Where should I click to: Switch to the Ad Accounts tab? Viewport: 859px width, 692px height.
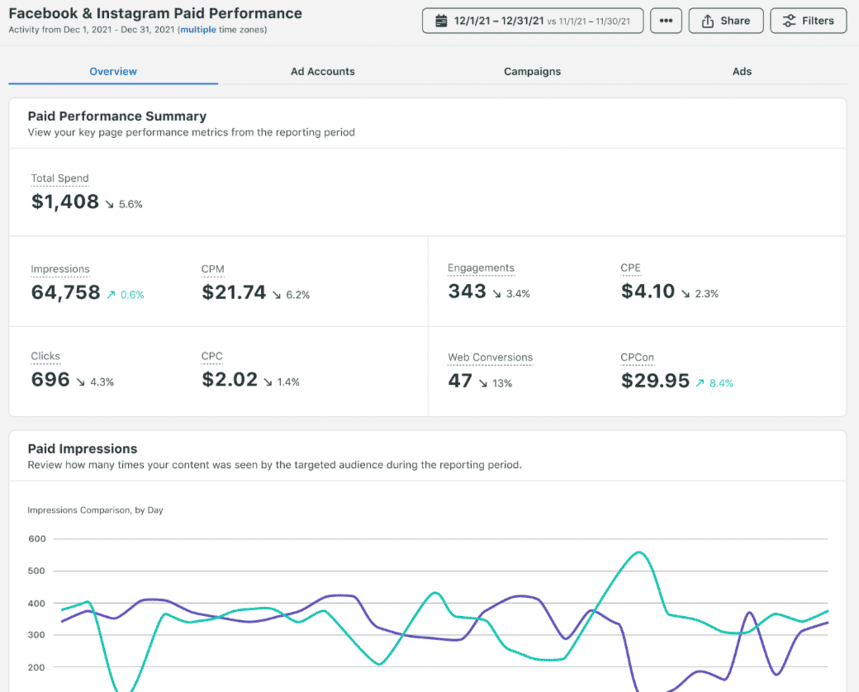tap(322, 71)
